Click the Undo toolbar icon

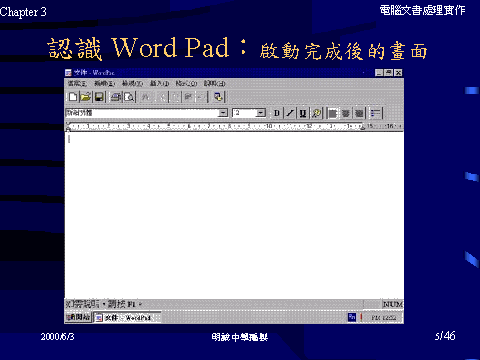point(201,97)
